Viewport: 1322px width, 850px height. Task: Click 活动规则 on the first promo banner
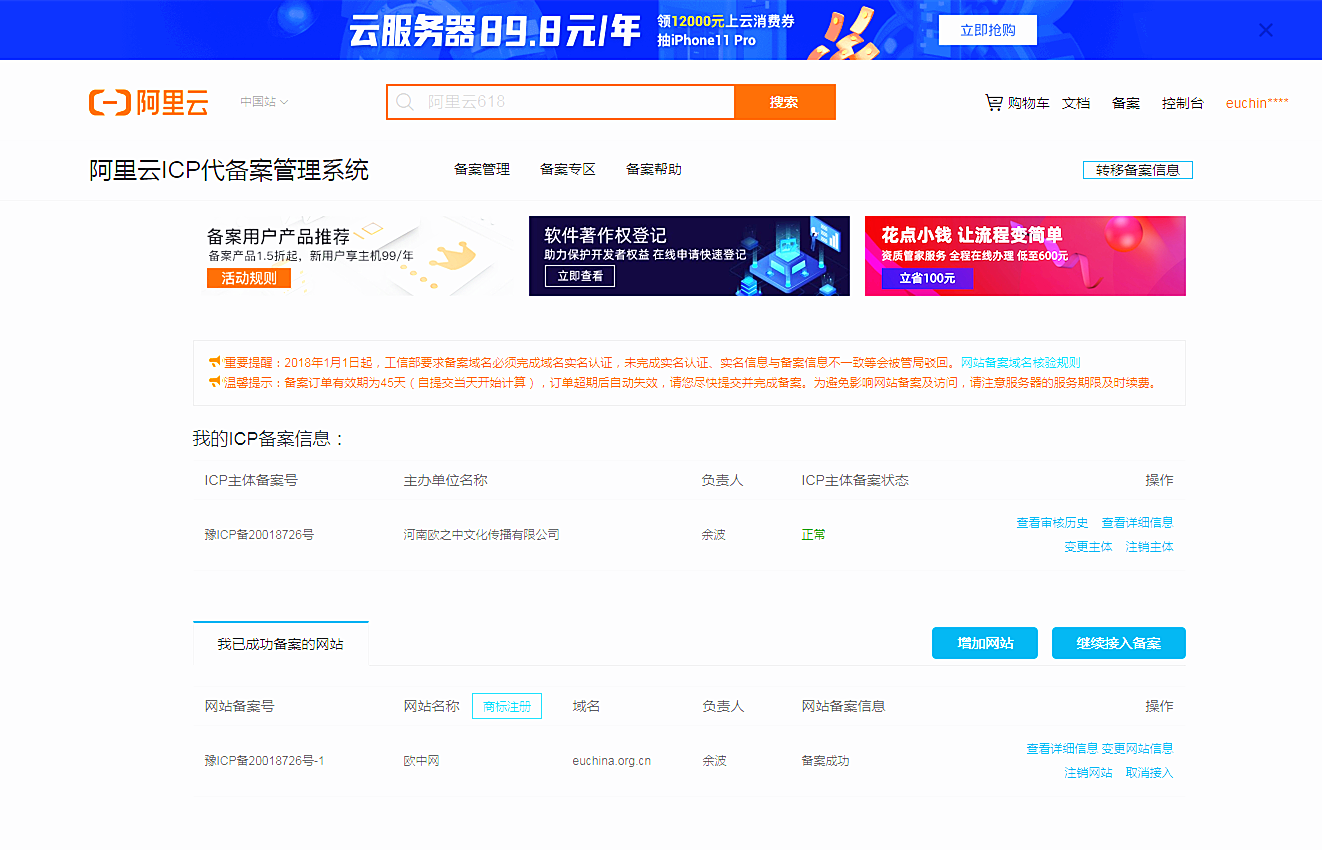click(x=249, y=278)
